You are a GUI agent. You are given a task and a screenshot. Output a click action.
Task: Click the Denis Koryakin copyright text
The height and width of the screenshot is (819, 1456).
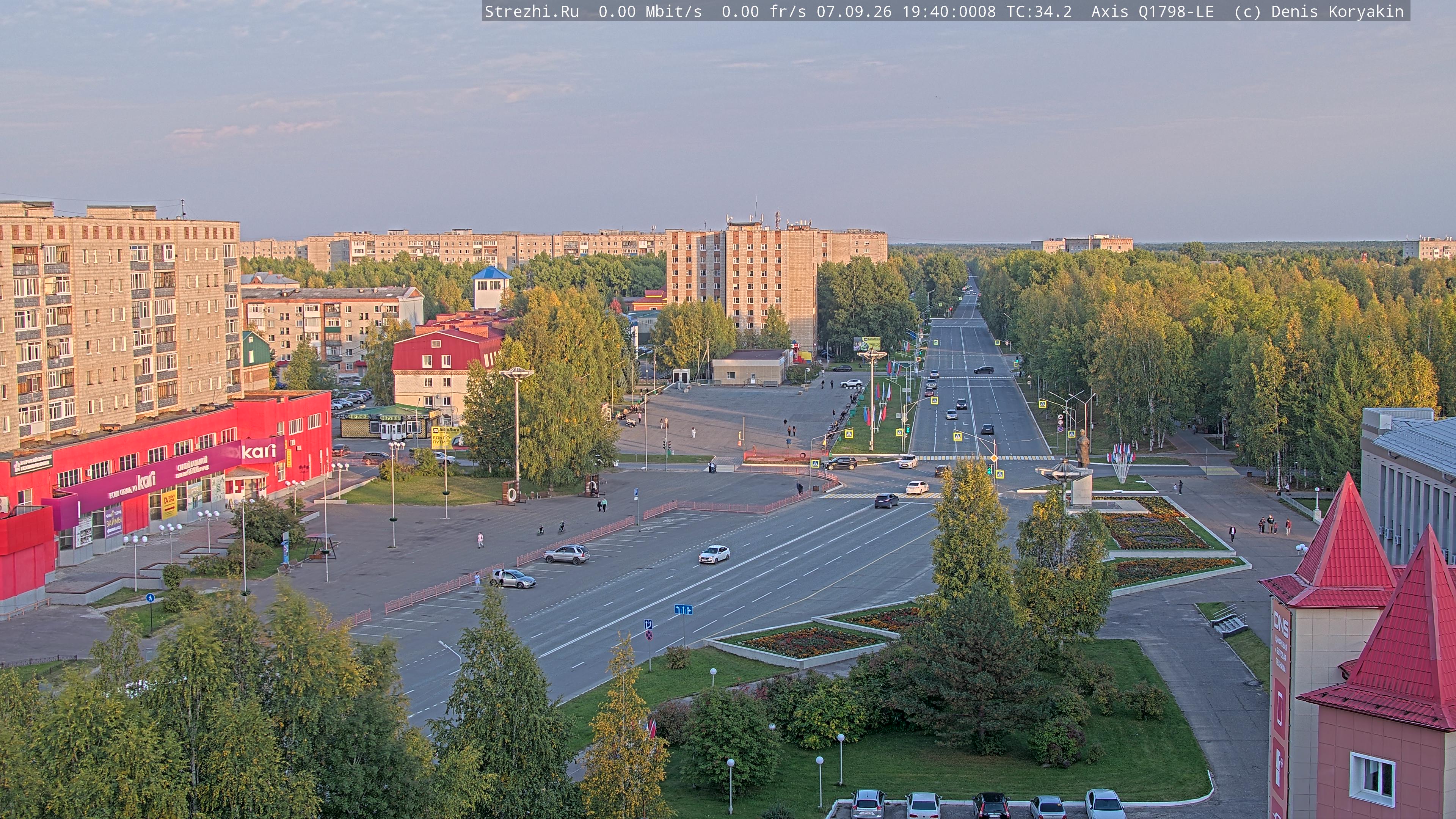click(1337, 11)
